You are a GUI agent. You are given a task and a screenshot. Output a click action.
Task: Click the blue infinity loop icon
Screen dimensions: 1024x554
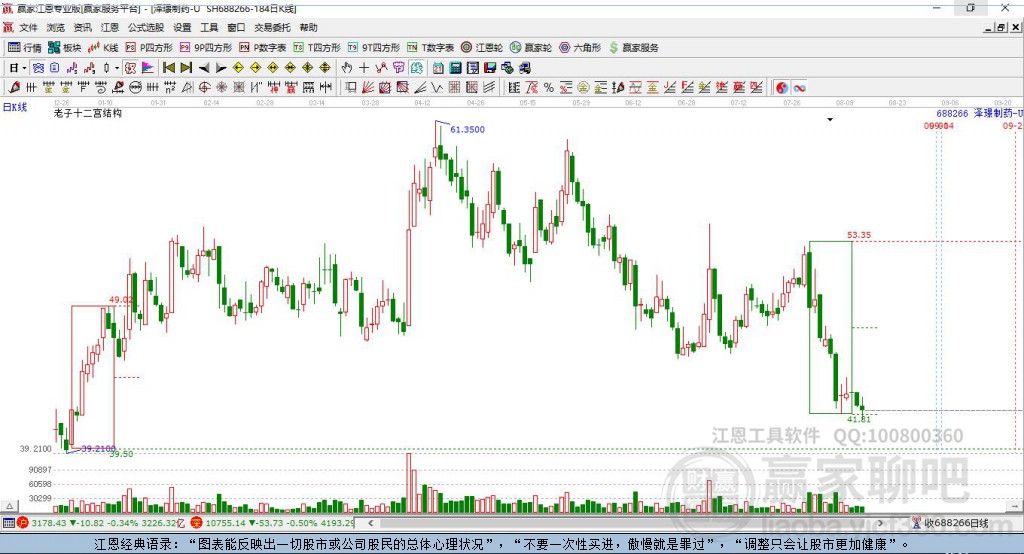(x=799, y=88)
